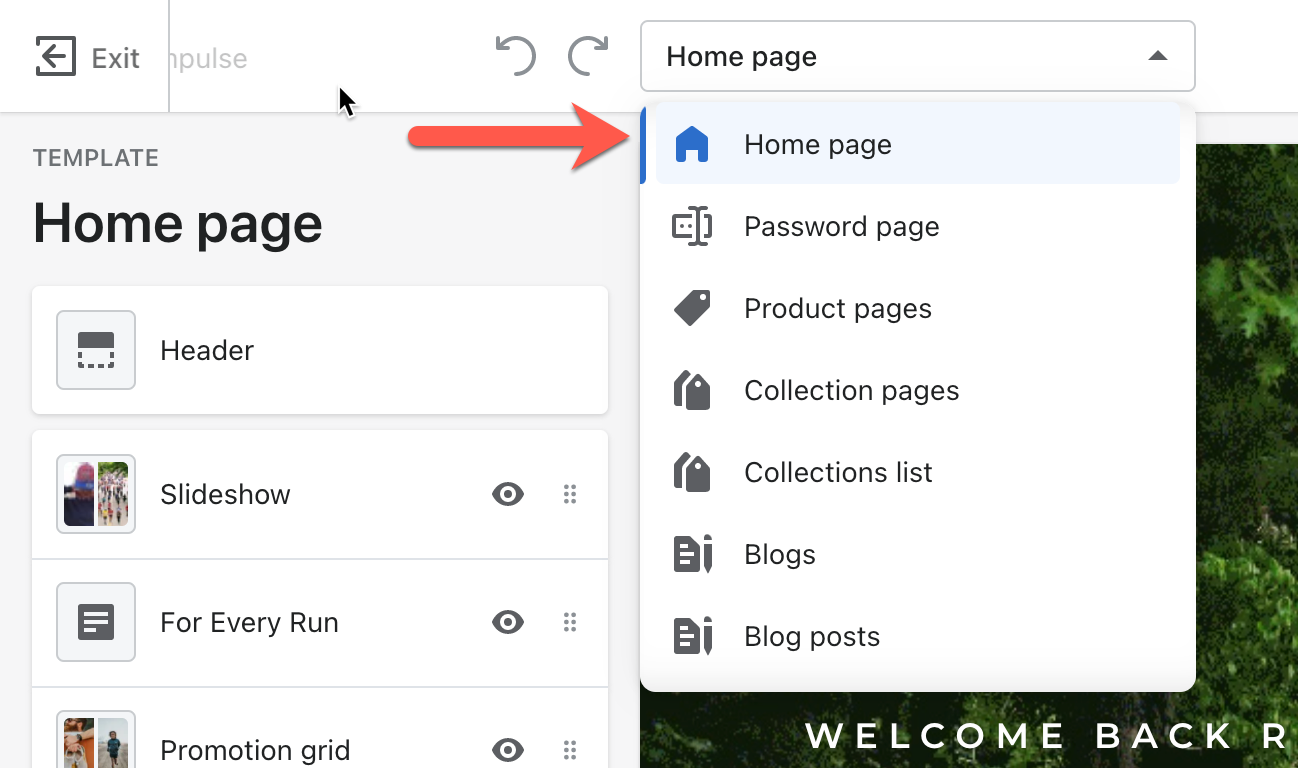Undo the last change

(x=516, y=56)
